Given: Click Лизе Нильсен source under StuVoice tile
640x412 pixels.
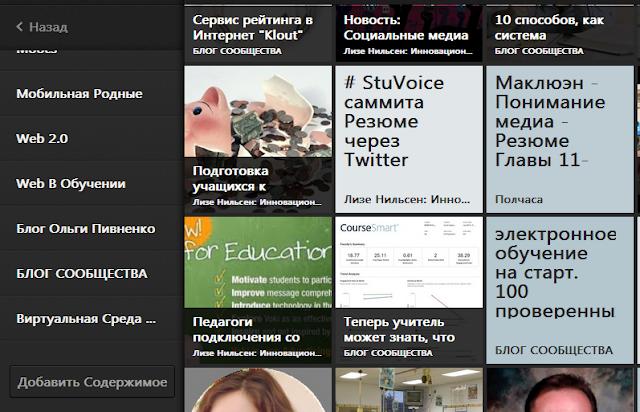Looking at the screenshot, I should point(407,199).
